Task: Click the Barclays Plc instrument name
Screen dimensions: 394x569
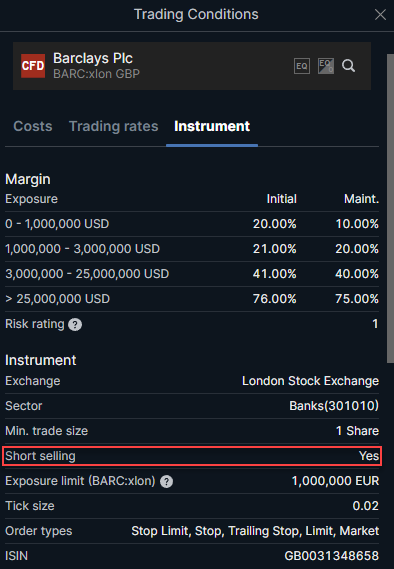Action: tap(93, 58)
